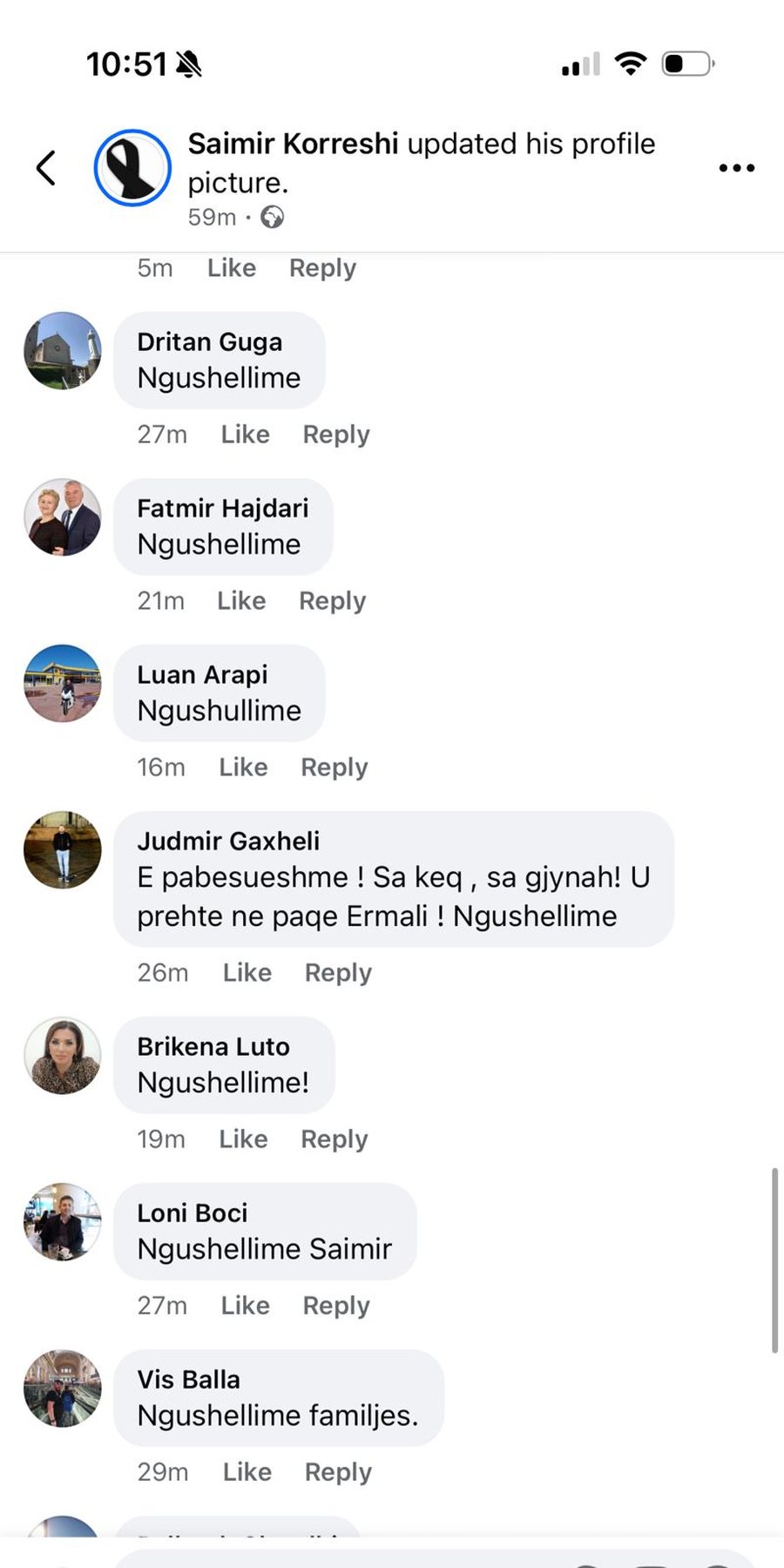View Luan Arapi's avatar picture
Image resolution: width=784 pixels, height=1568 pixels.
tap(63, 683)
